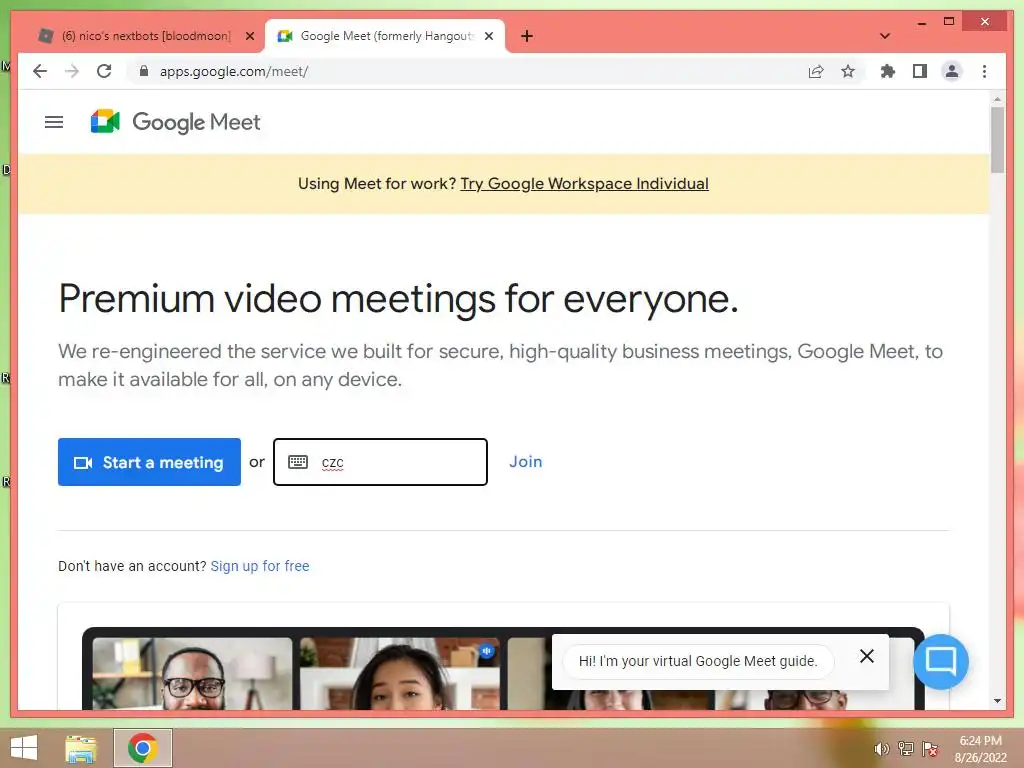Click the meeting code input field

380,462
